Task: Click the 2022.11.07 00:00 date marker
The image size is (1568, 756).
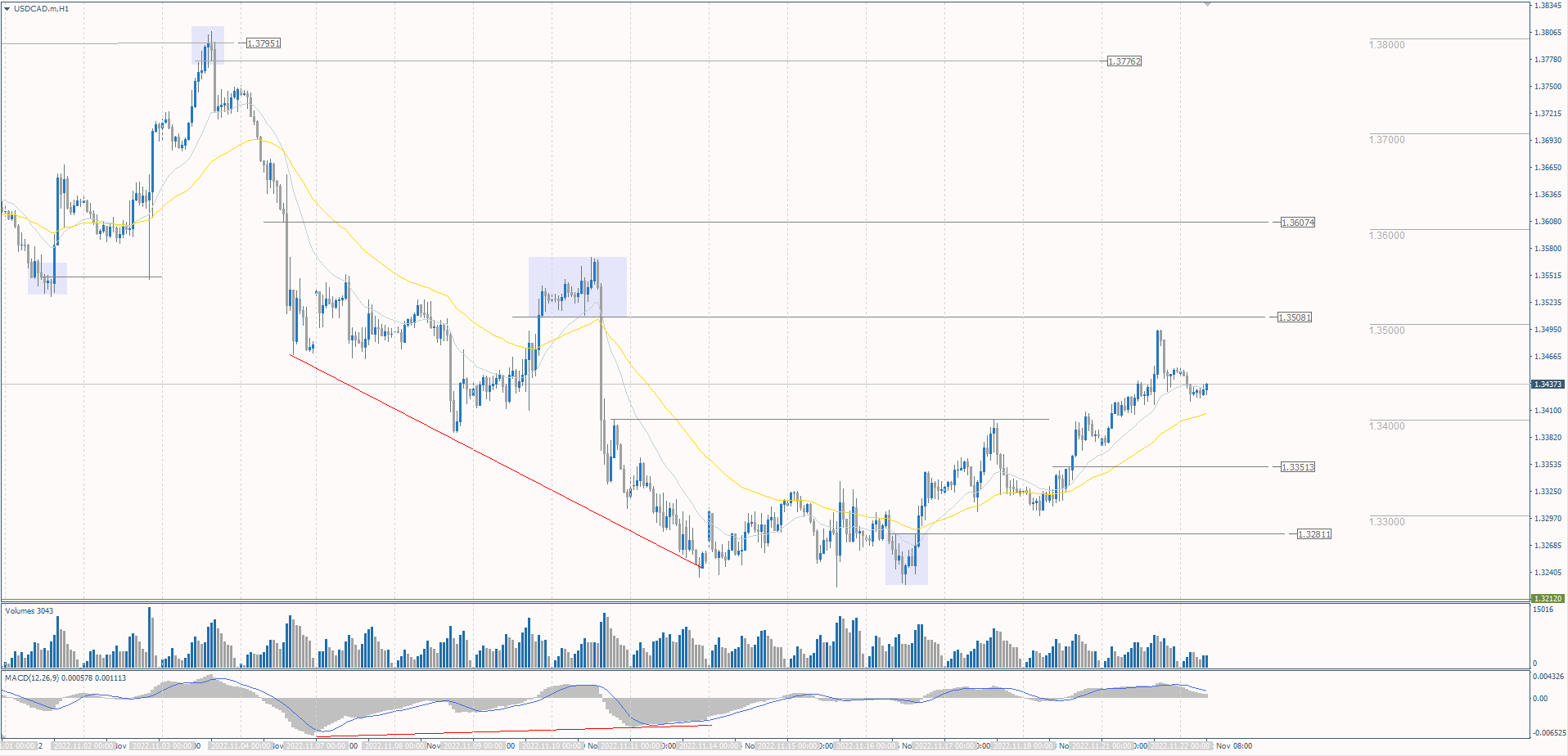Action: (316, 746)
